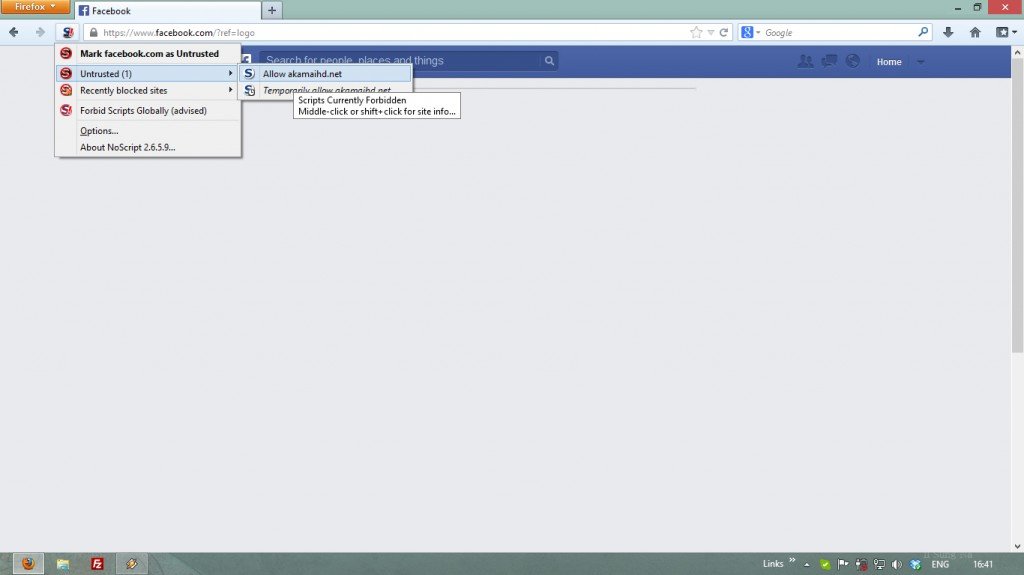The height and width of the screenshot is (575, 1024).
Task: Go back with the back arrow
Action: 14,32
